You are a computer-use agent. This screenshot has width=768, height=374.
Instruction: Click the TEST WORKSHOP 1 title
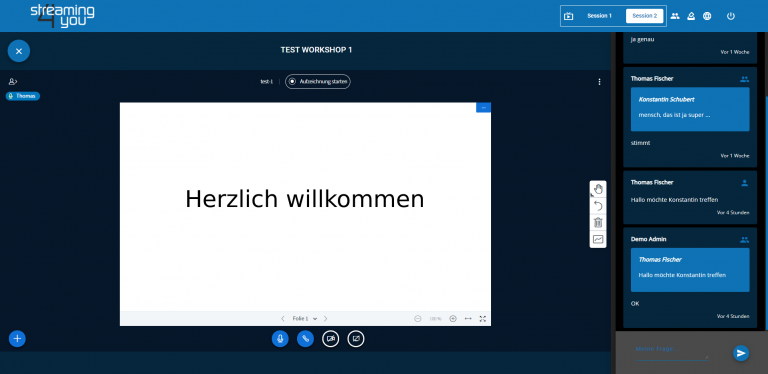[x=316, y=50]
